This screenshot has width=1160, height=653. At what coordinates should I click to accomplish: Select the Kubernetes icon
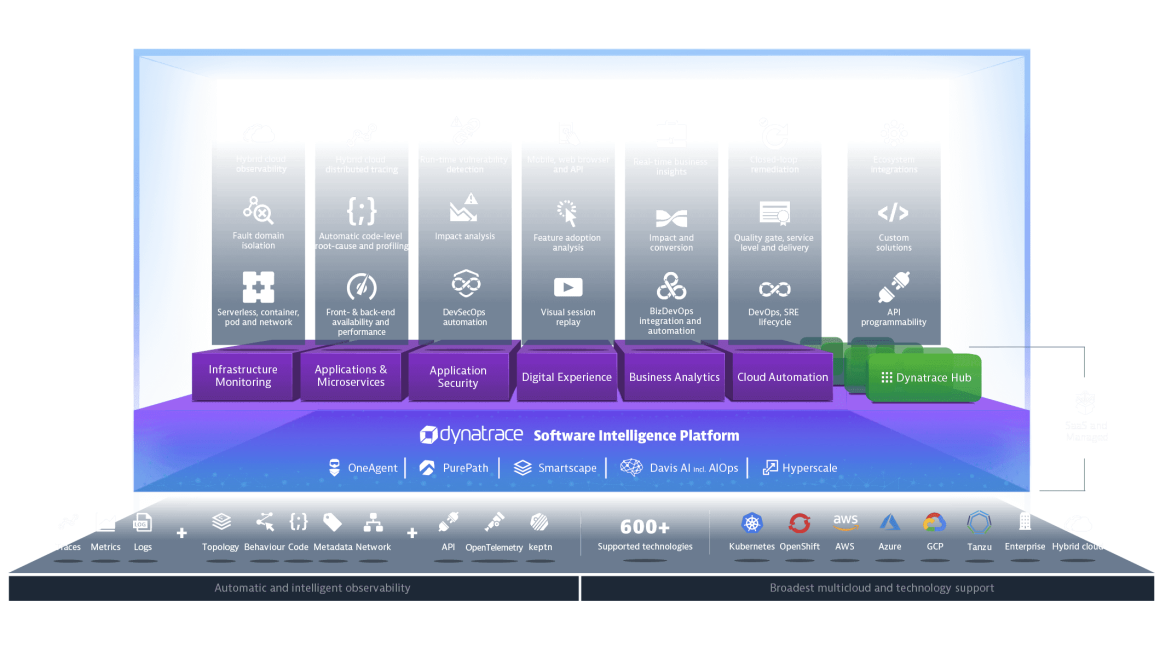(x=751, y=520)
